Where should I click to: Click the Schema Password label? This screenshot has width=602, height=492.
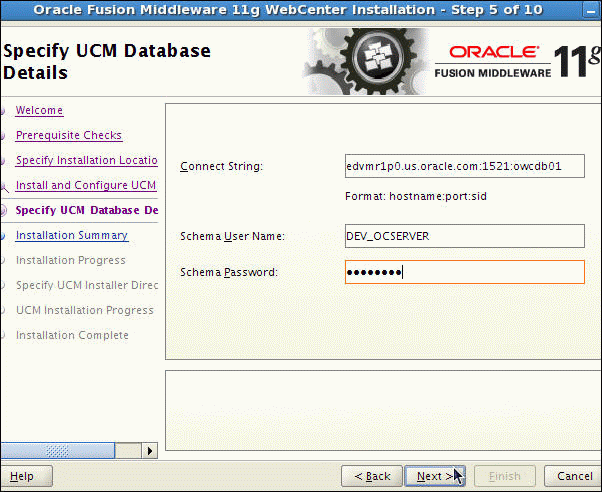[x=229, y=272]
